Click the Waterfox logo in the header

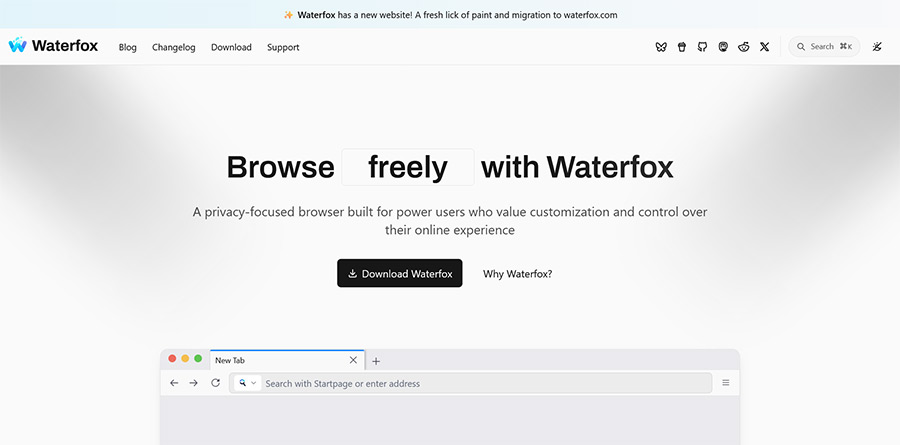(54, 46)
